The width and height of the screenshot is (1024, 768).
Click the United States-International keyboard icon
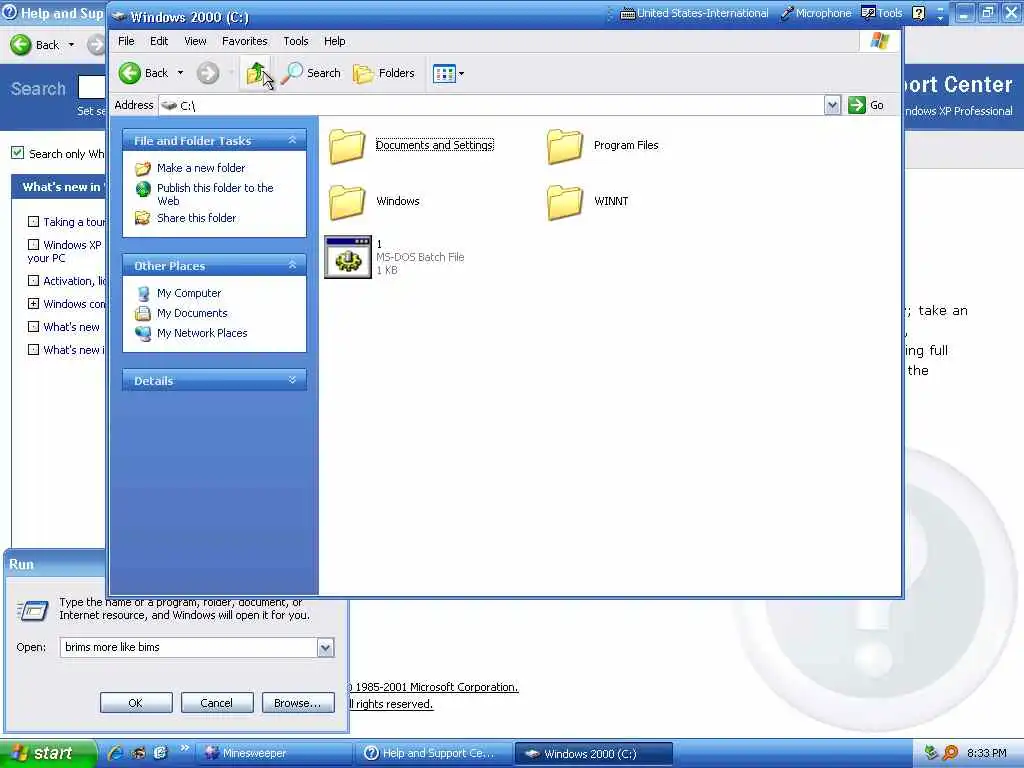(x=627, y=13)
